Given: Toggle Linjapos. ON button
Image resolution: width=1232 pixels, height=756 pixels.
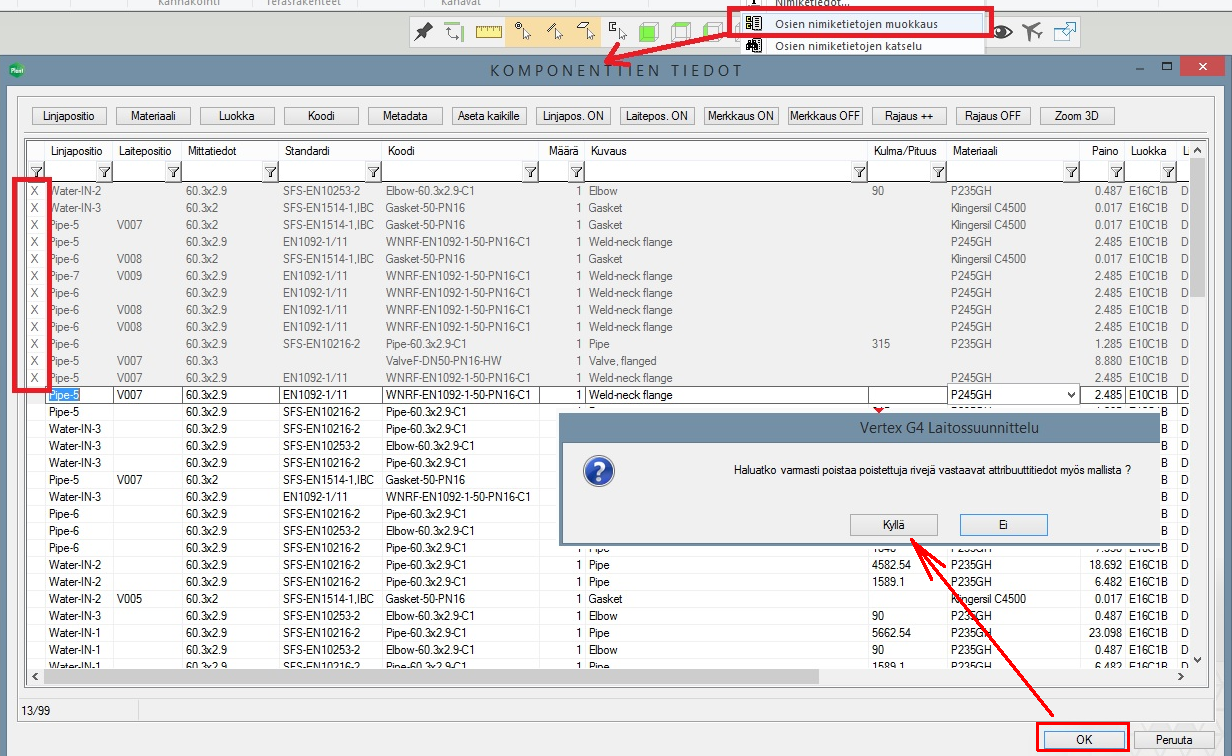Looking at the screenshot, I should [573, 116].
